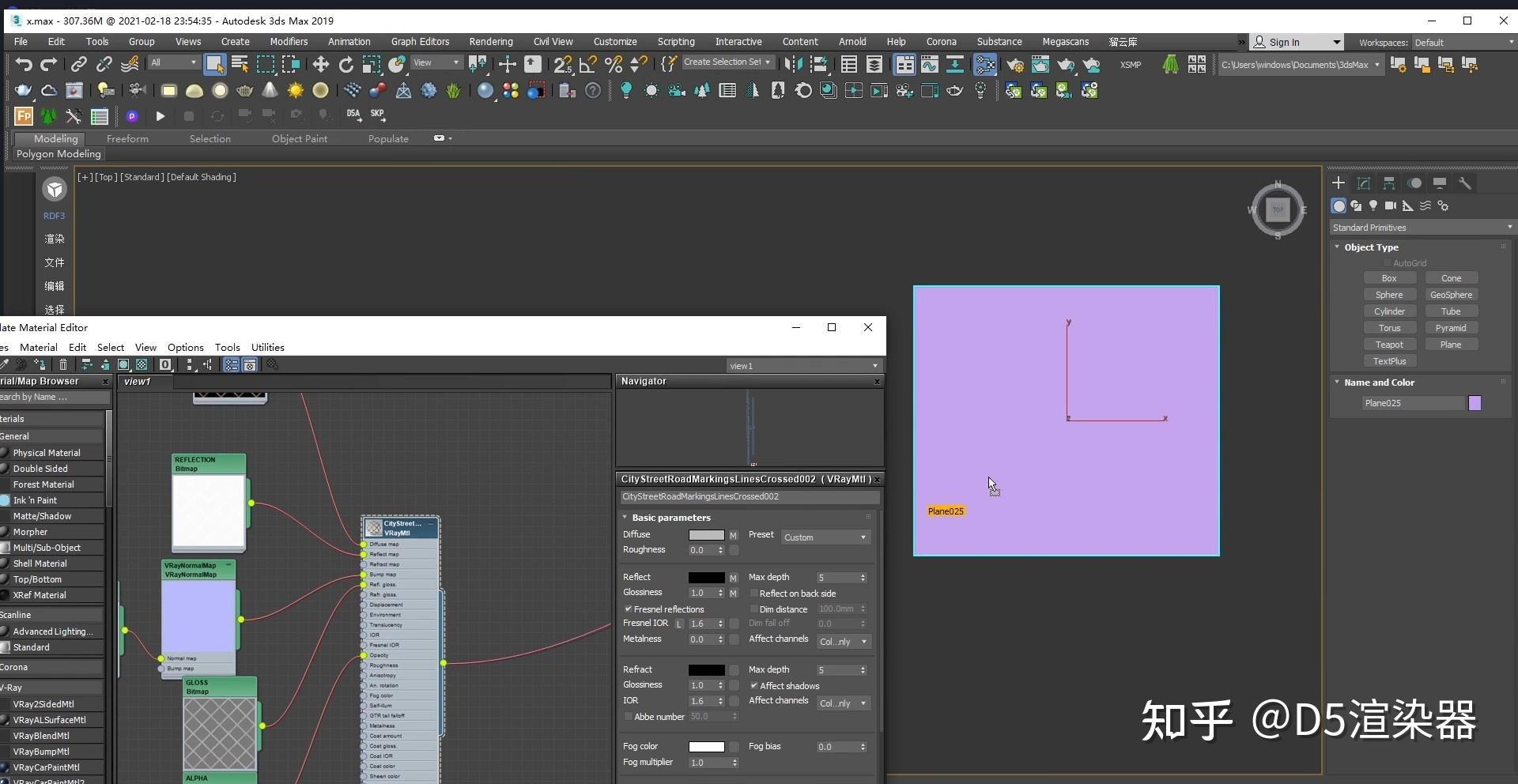1518x784 pixels.
Task: Open the Rendering menu
Action: coord(491,42)
